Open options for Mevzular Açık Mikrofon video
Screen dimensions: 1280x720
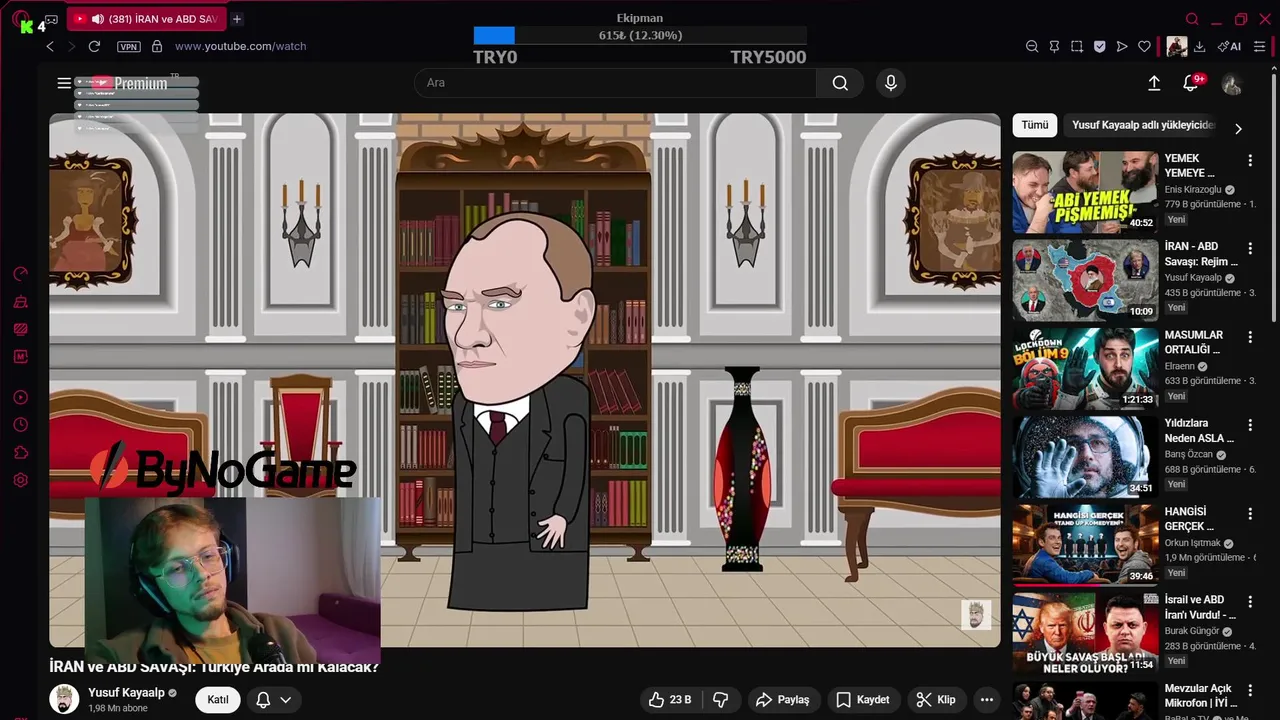tap(1250, 691)
